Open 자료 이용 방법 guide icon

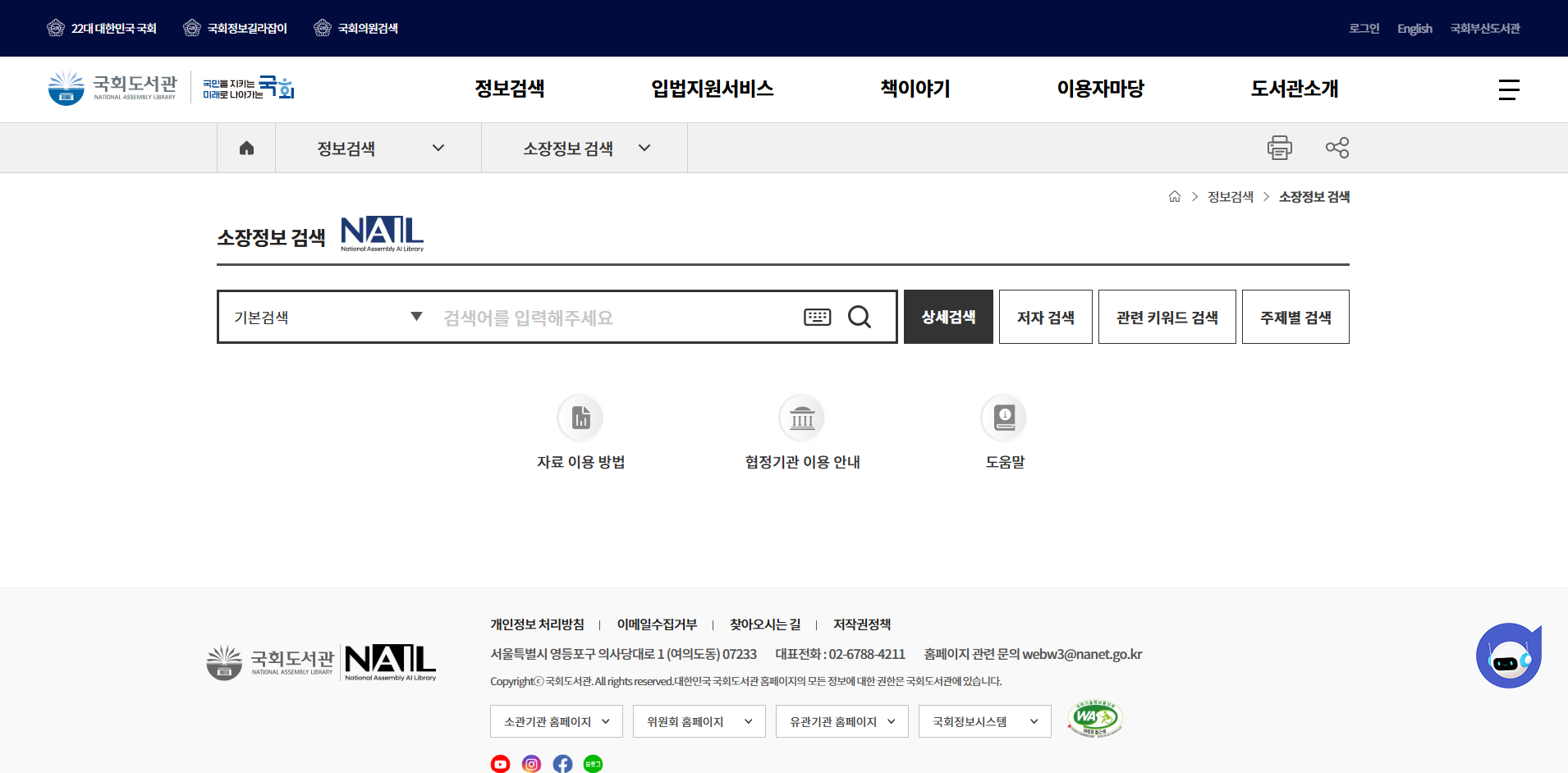(580, 417)
